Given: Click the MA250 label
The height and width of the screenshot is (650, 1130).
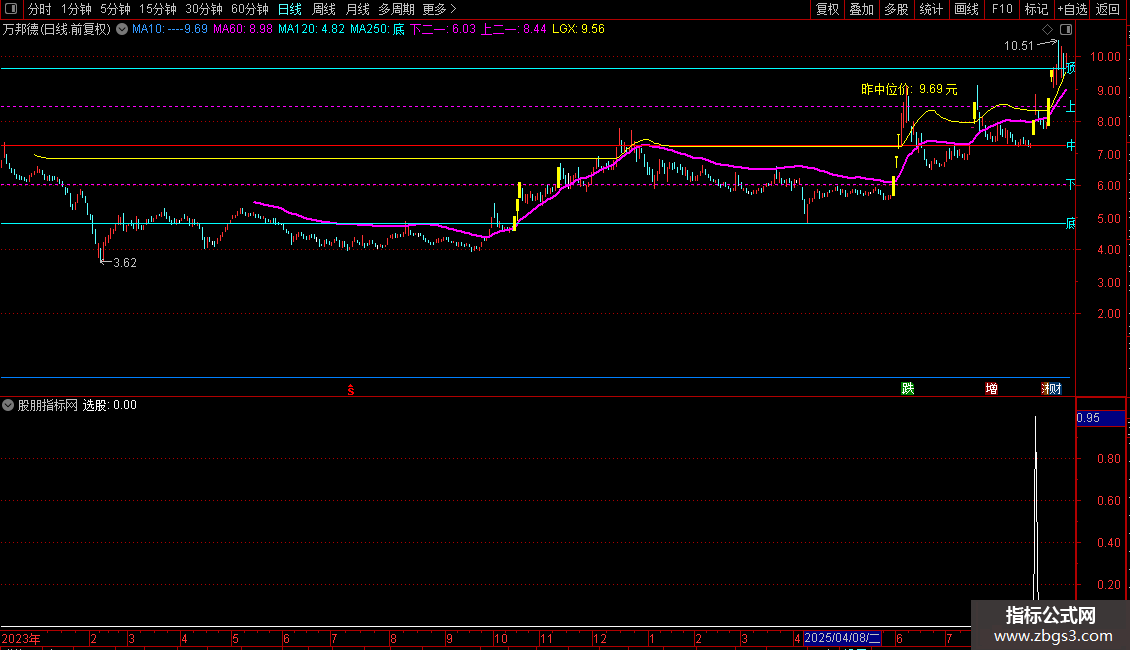Looking at the screenshot, I should click(378, 29).
